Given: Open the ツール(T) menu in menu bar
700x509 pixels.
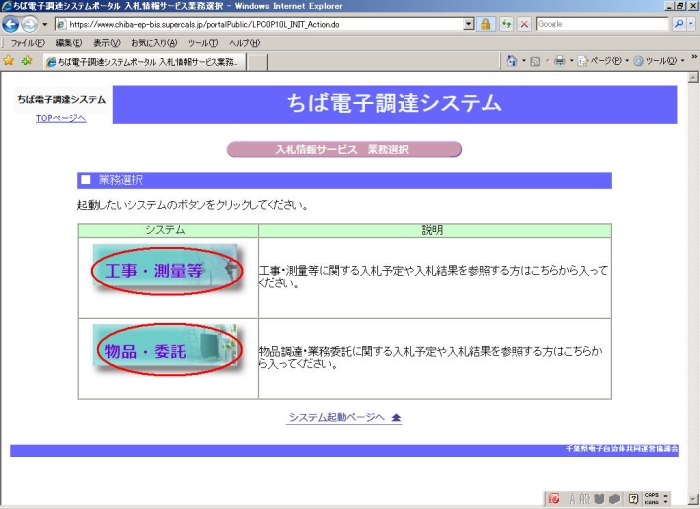Looking at the screenshot, I should point(203,43).
